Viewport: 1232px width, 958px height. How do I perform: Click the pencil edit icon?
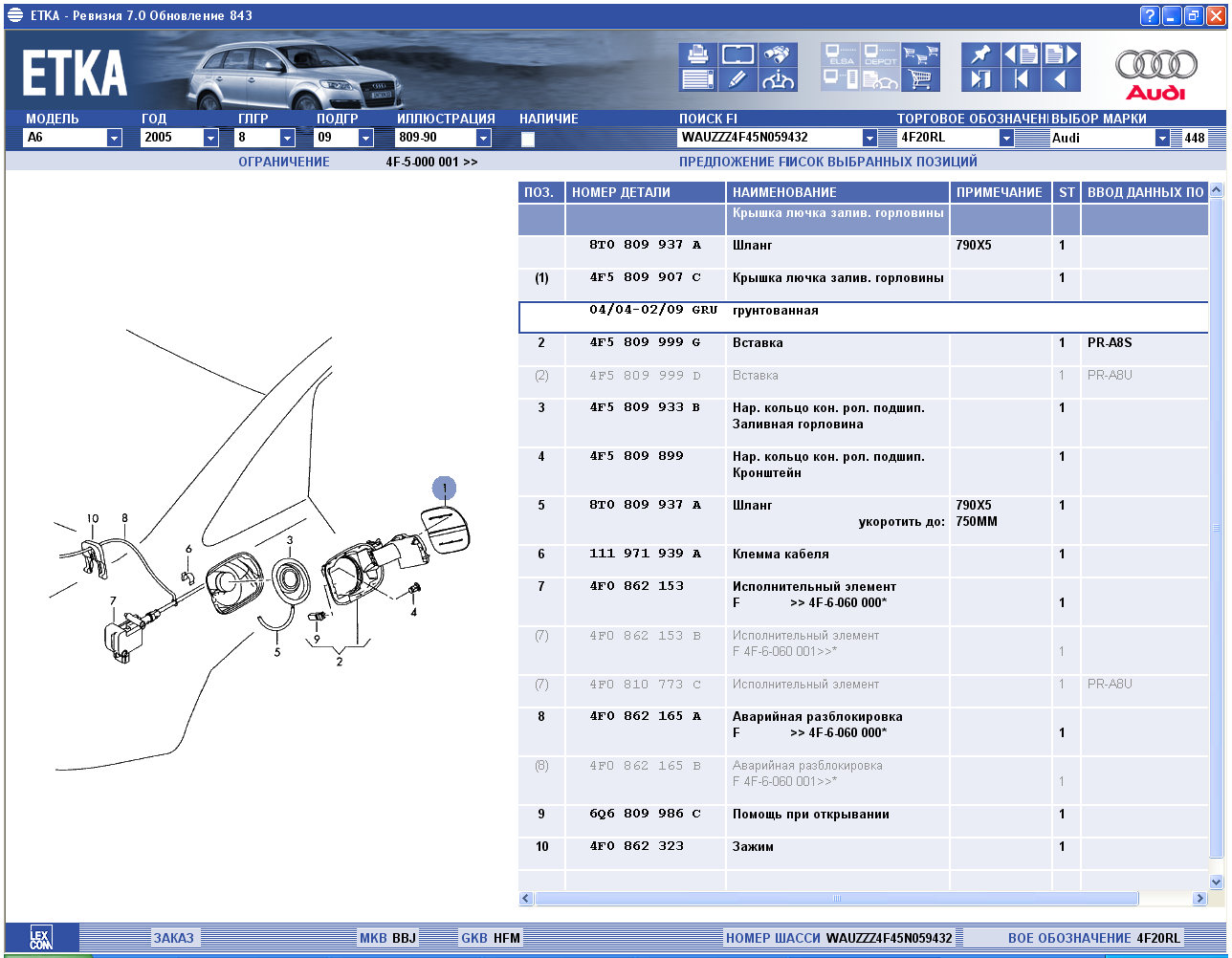737,79
